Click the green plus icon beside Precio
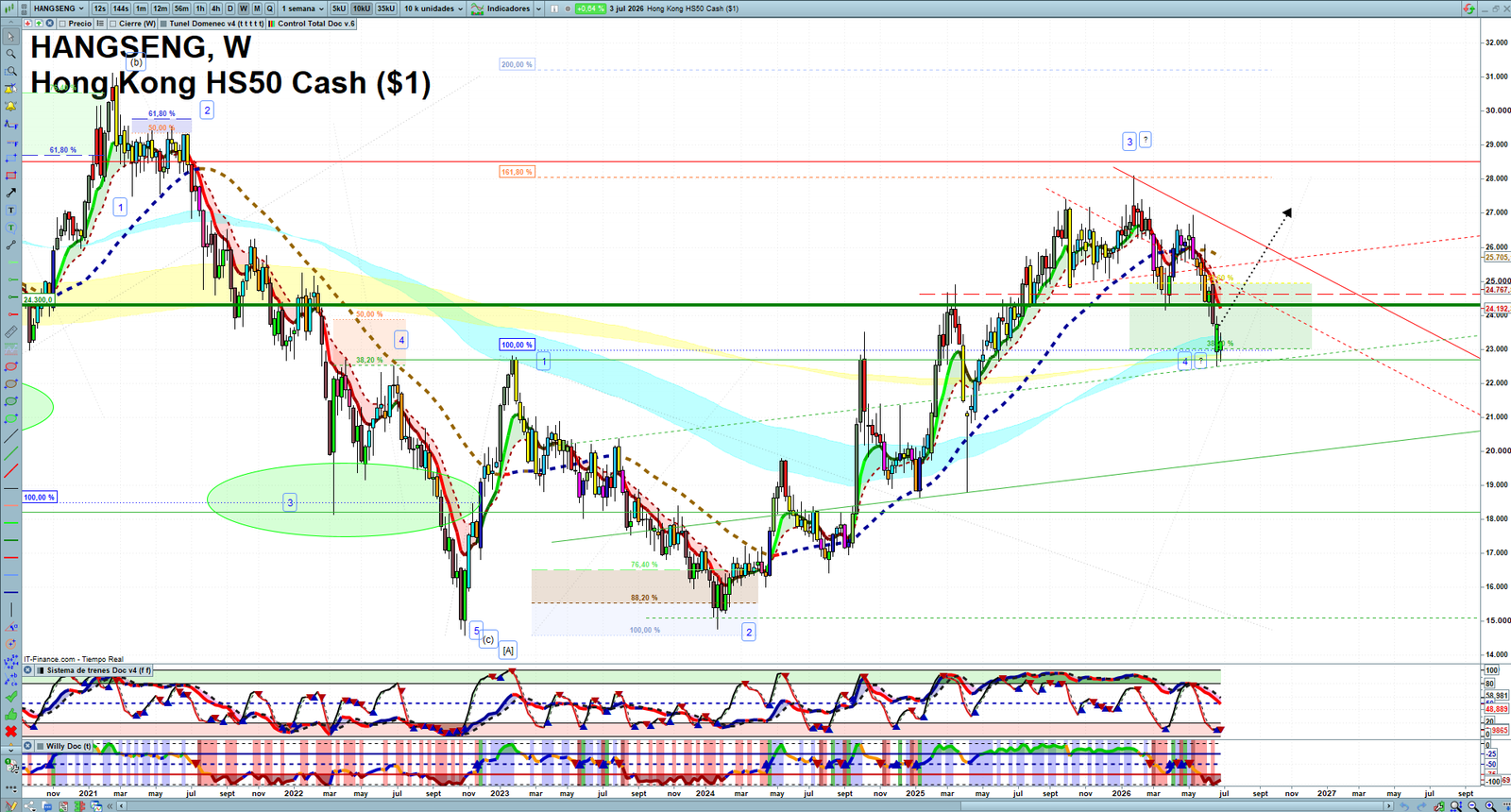 (39, 24)
